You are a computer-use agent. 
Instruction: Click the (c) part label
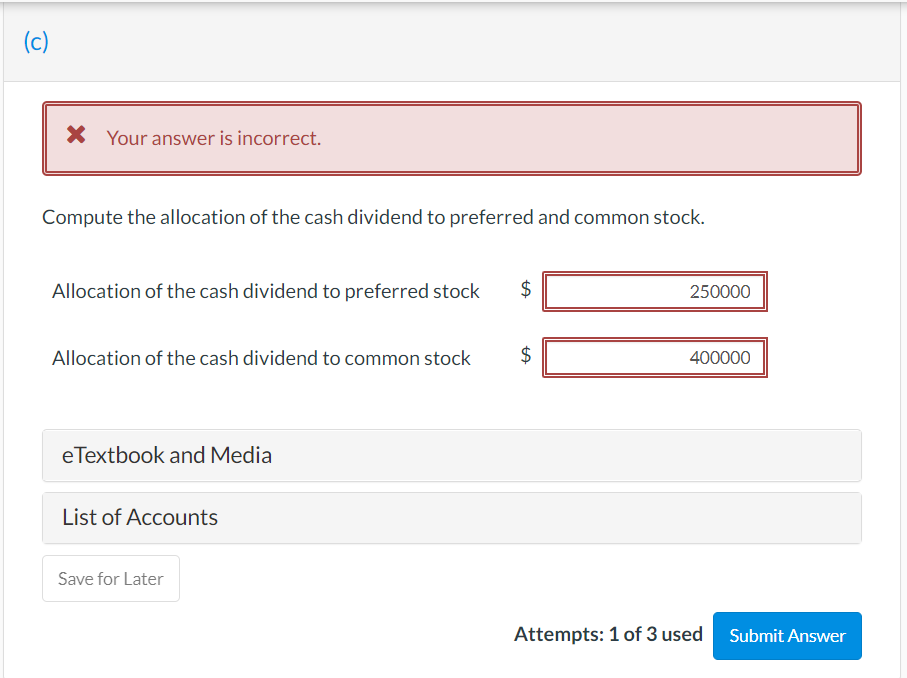point(35,42)
